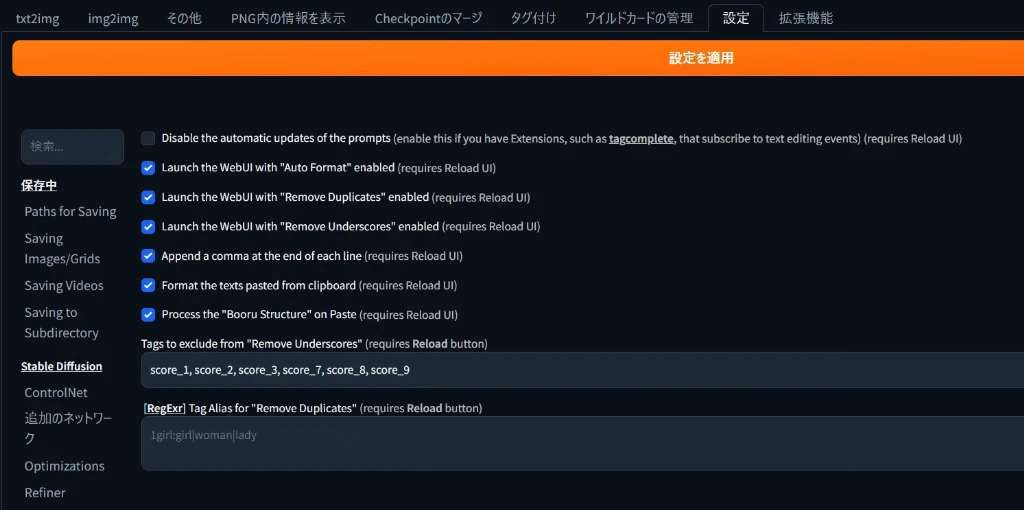Open Saving Images/Grids settings section
Screen dimensions: 1024x510
click(x=63, y=249)
